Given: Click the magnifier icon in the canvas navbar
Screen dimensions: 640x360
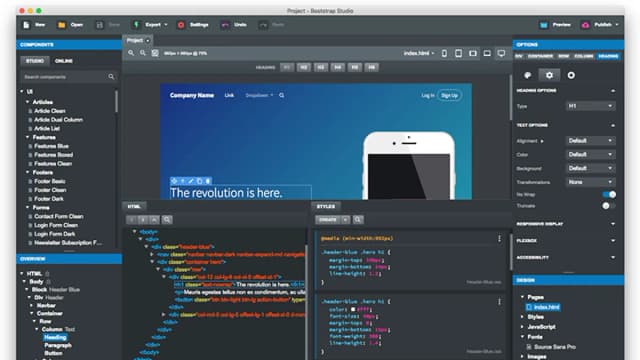Looking at the screenshot, I should pyautogui.click(x=282, y=96).
